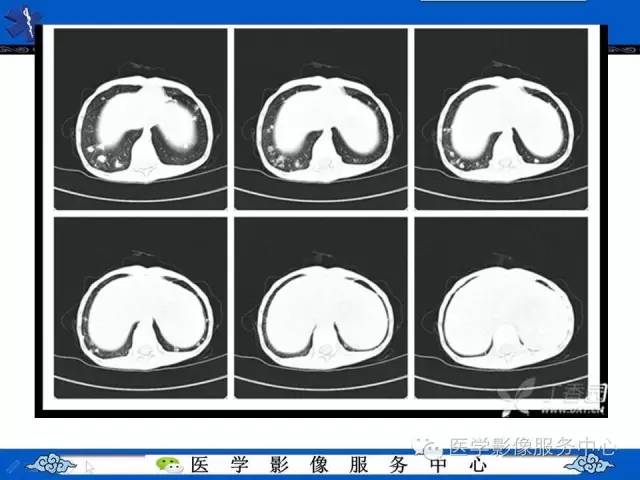
Task: Click the butterfly-shaped watermark logo
Action: (x=517, y=396)
